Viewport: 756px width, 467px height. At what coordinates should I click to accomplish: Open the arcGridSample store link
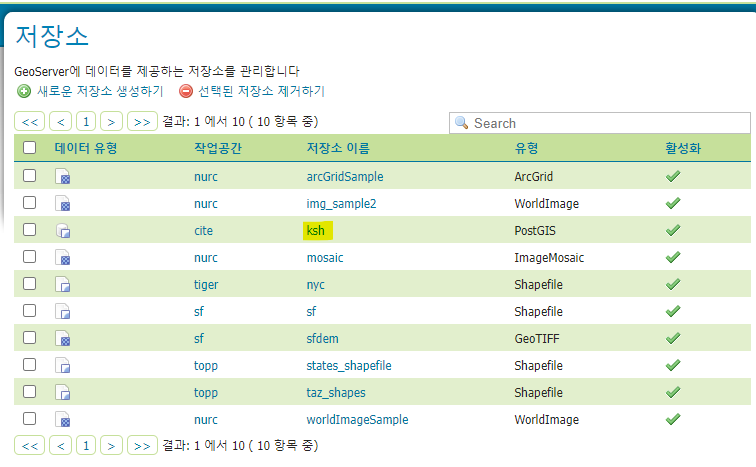[x=345, y=177]
